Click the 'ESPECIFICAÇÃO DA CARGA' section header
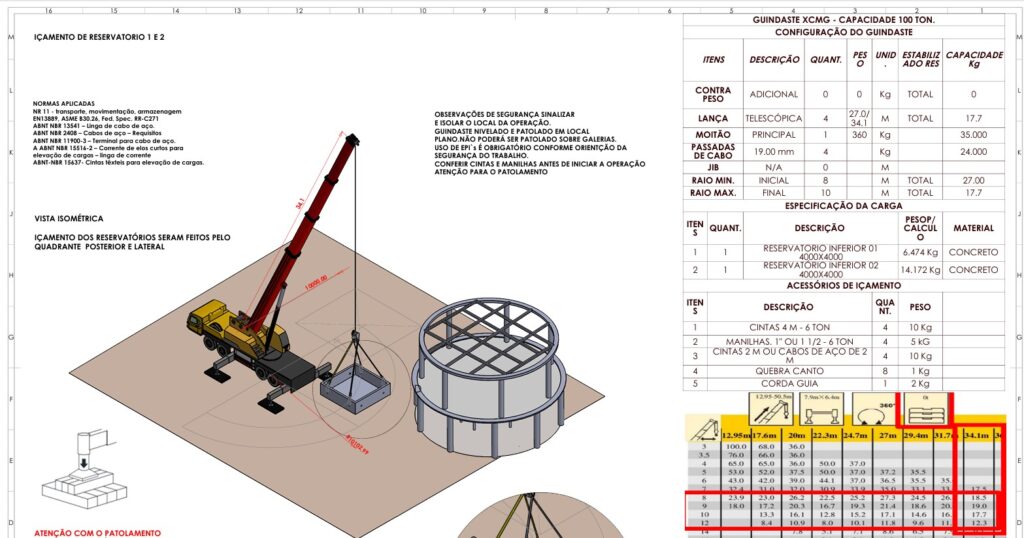 (x=846, y=205)
